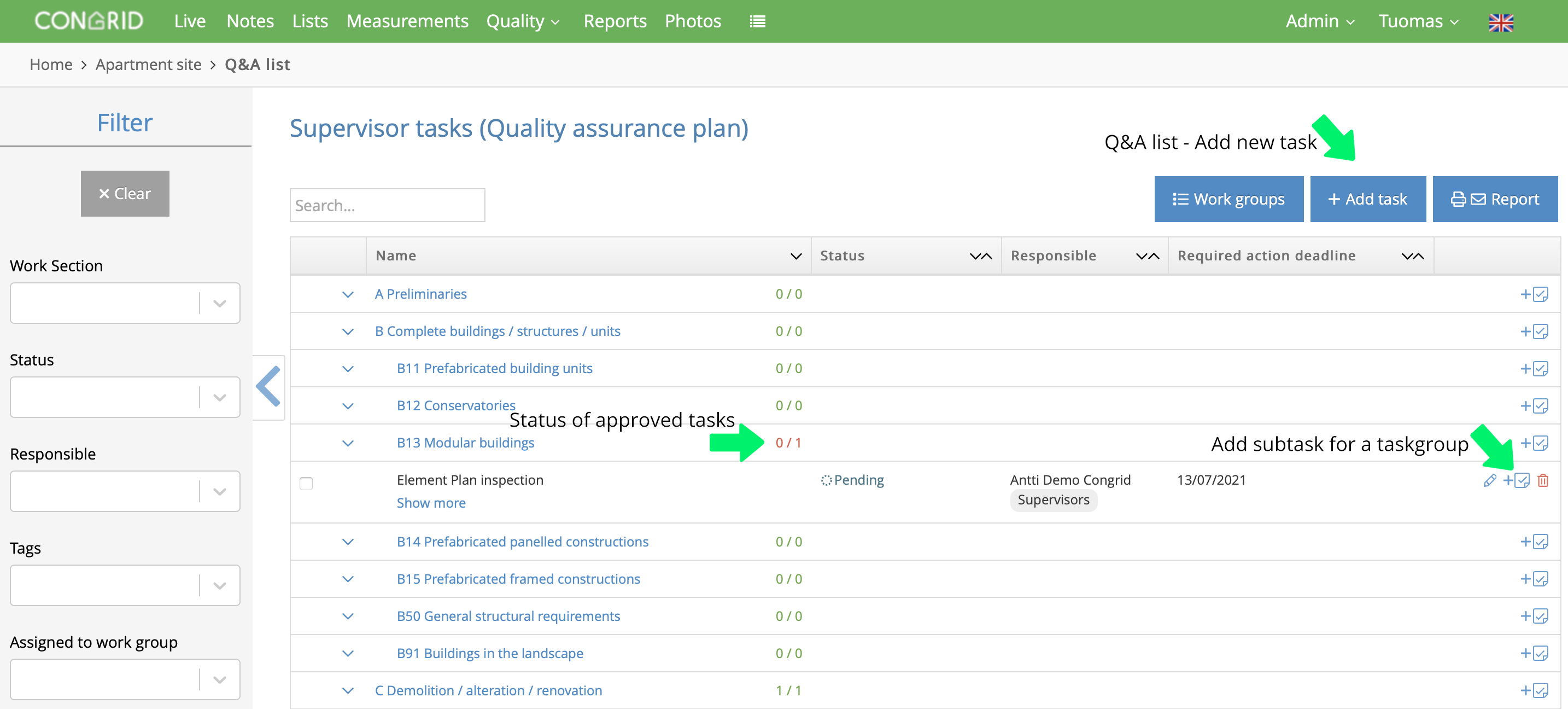
Task: Expand the B12 Conservatories group chevron
Action: [x=348, y=406]
